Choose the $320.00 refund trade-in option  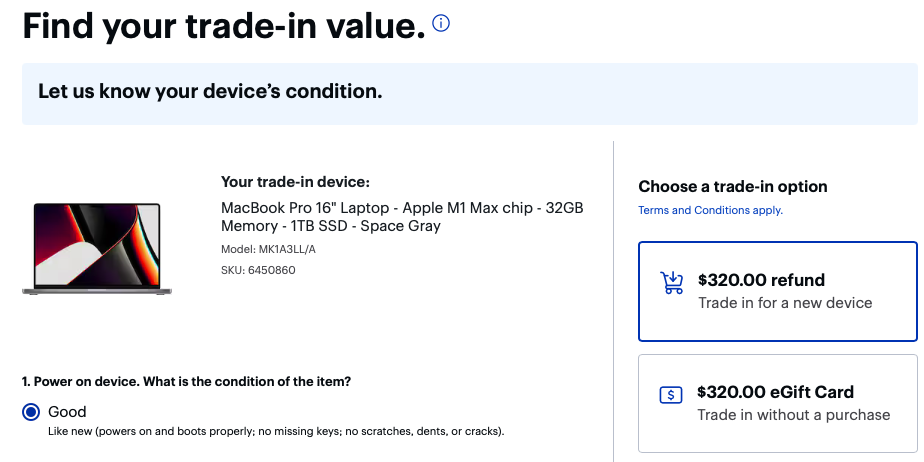coord(777,291)
